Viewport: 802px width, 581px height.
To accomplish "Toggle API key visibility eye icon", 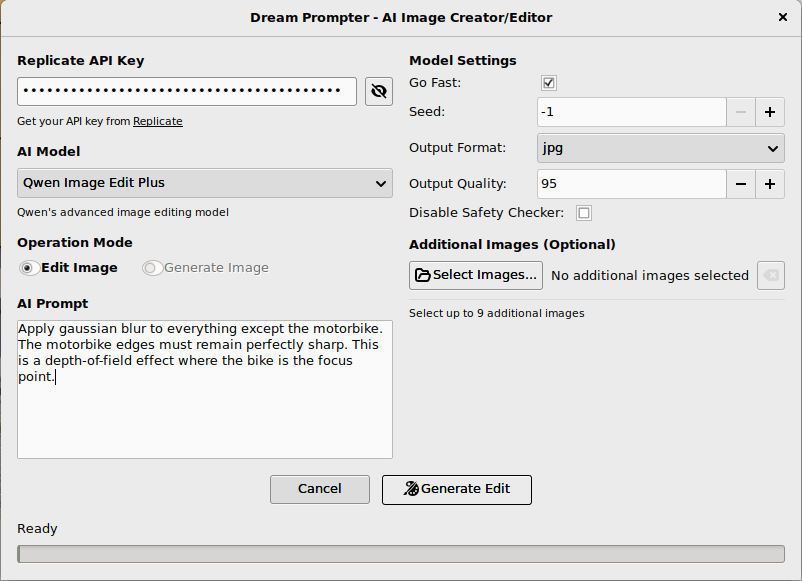I will (378, 92).
